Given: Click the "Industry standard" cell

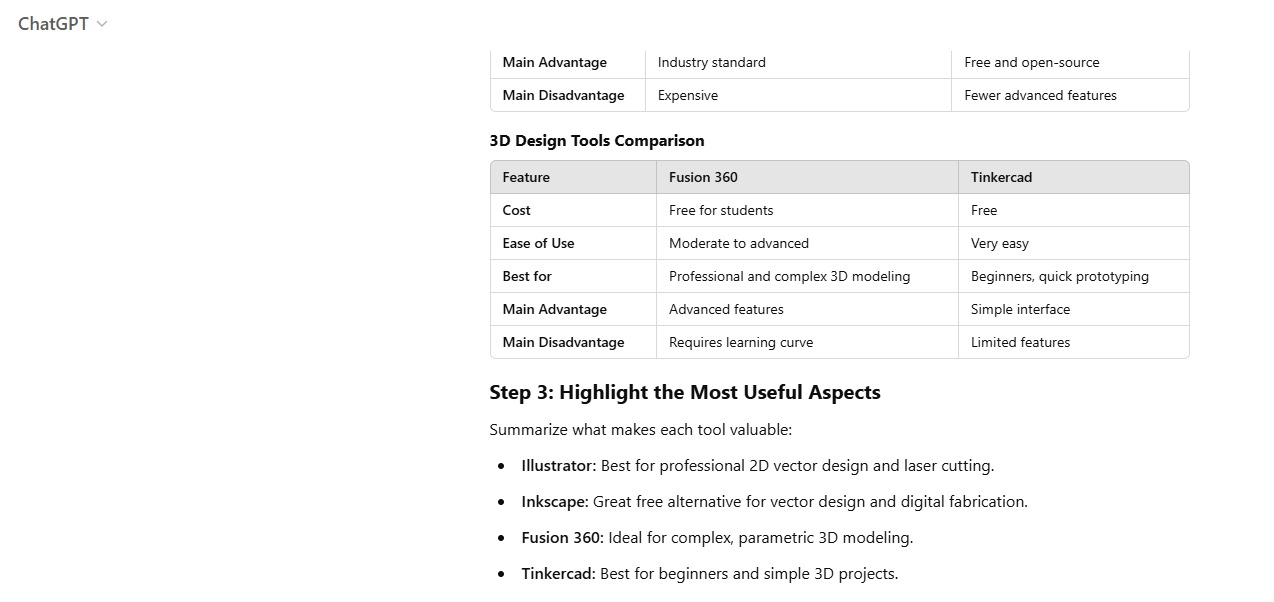Looking at the screenshot, I should click(712, 62).
